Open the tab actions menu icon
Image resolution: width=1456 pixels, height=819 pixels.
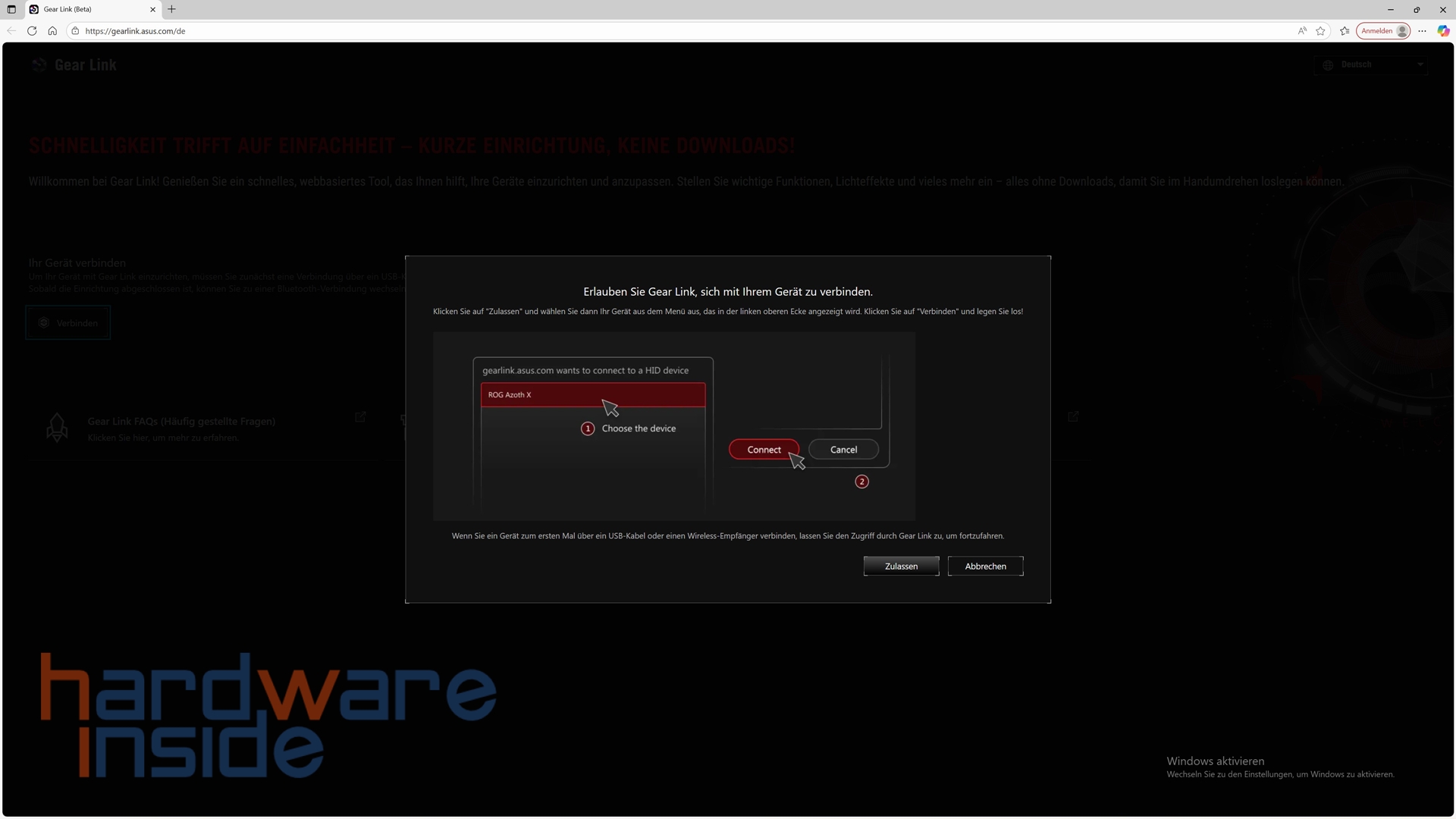pos(11,9)
